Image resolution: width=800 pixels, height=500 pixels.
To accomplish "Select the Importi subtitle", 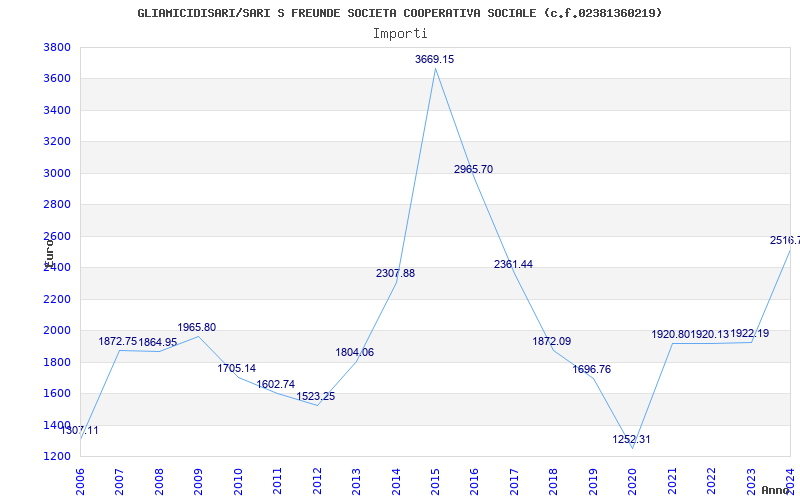I will [400, 34].
